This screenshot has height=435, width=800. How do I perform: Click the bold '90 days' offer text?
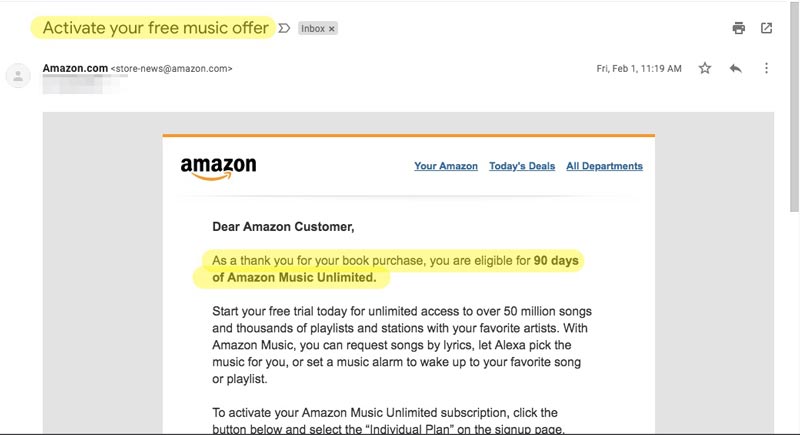[x=556, y=261]
